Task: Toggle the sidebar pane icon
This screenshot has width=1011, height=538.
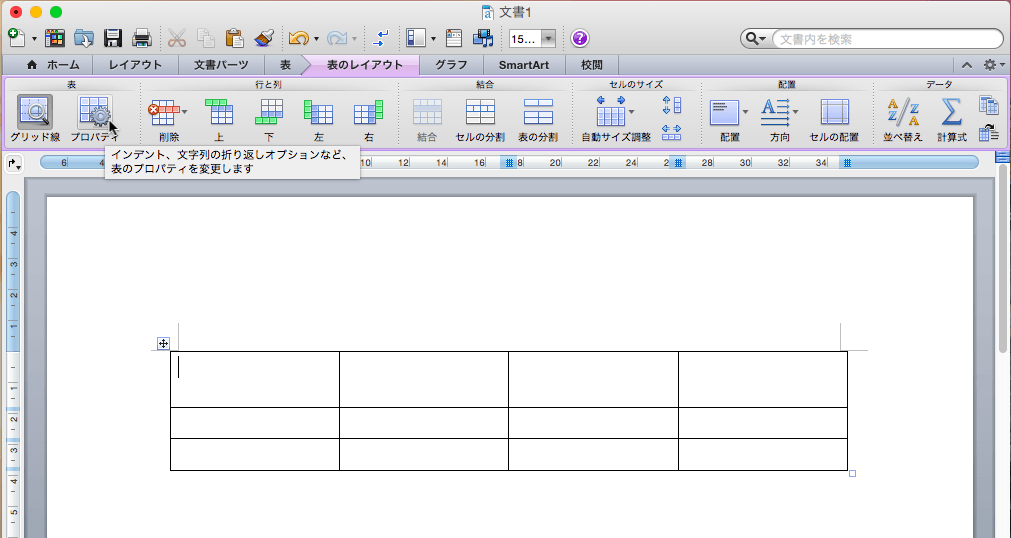Action: 416,39
